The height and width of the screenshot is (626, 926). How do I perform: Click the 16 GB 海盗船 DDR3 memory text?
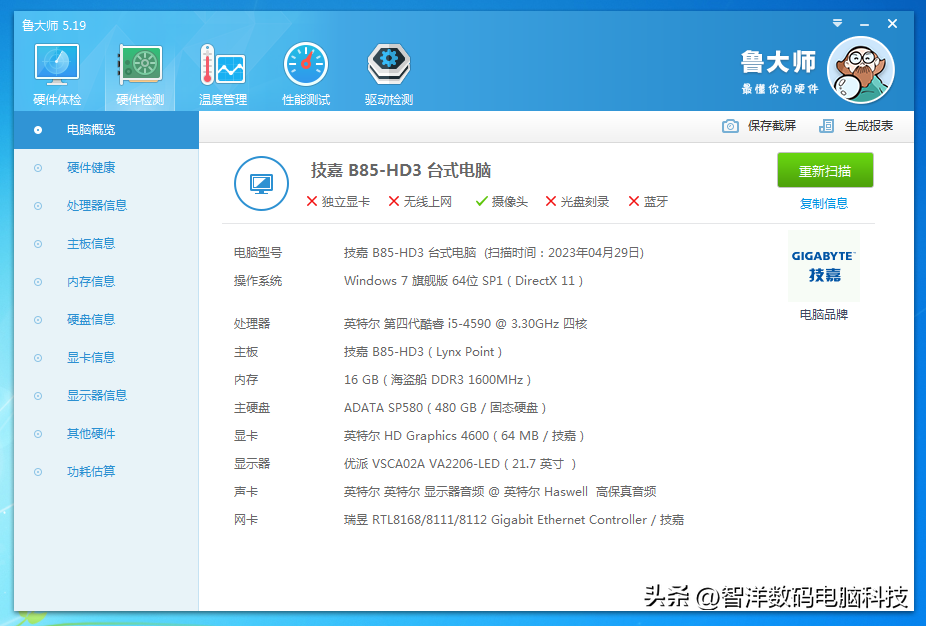coord(437,380)
